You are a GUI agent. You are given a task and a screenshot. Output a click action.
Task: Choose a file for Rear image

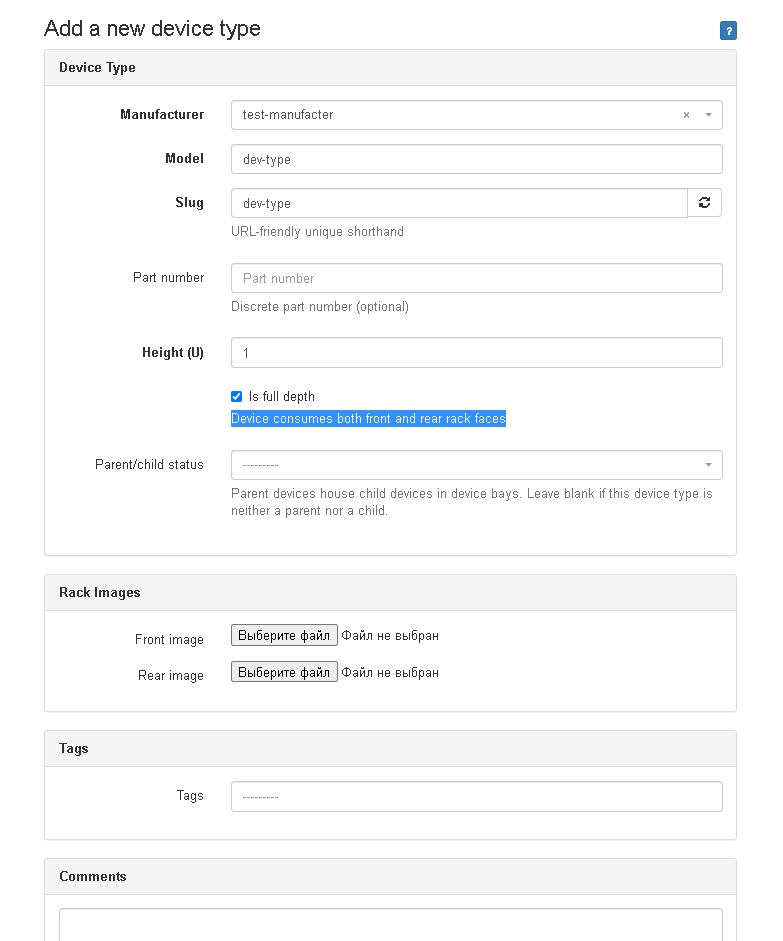pos(284,672)
